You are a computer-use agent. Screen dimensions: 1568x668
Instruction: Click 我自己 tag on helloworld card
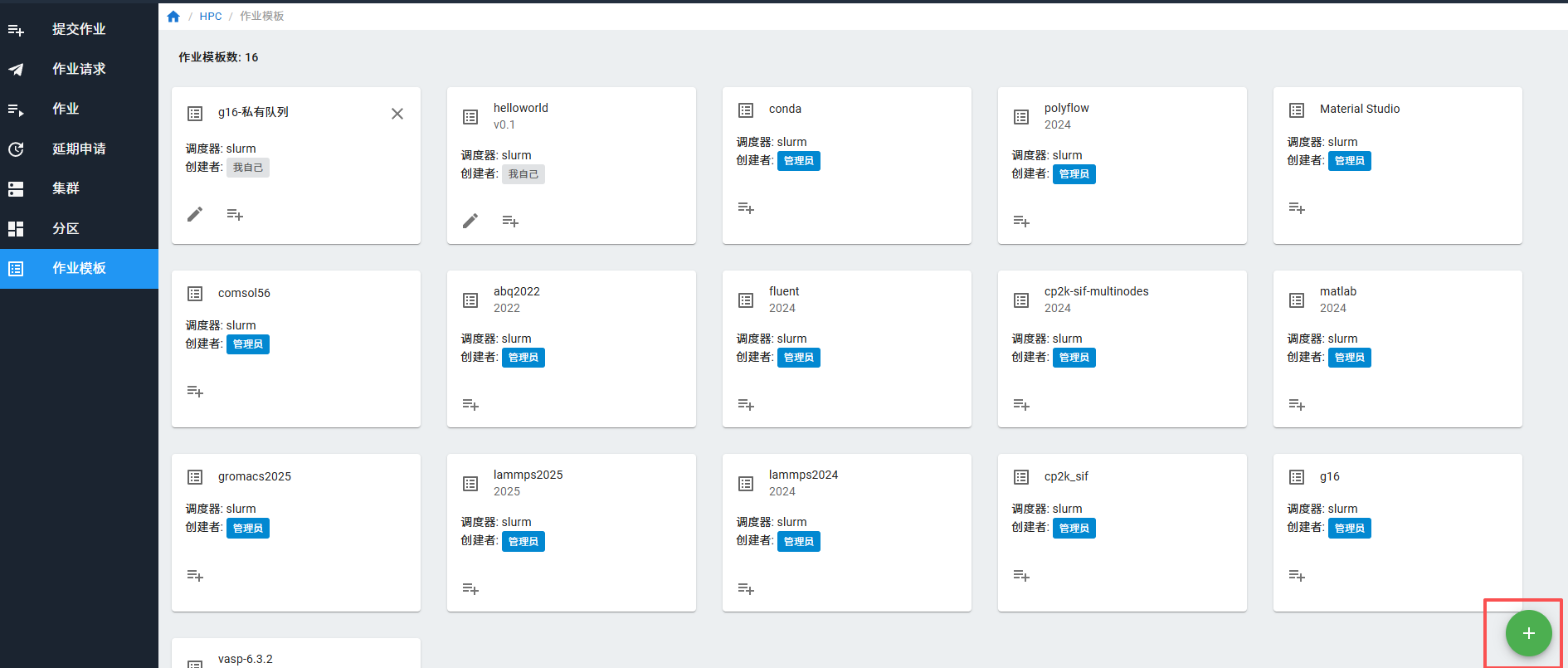click(x=523, y=174)
